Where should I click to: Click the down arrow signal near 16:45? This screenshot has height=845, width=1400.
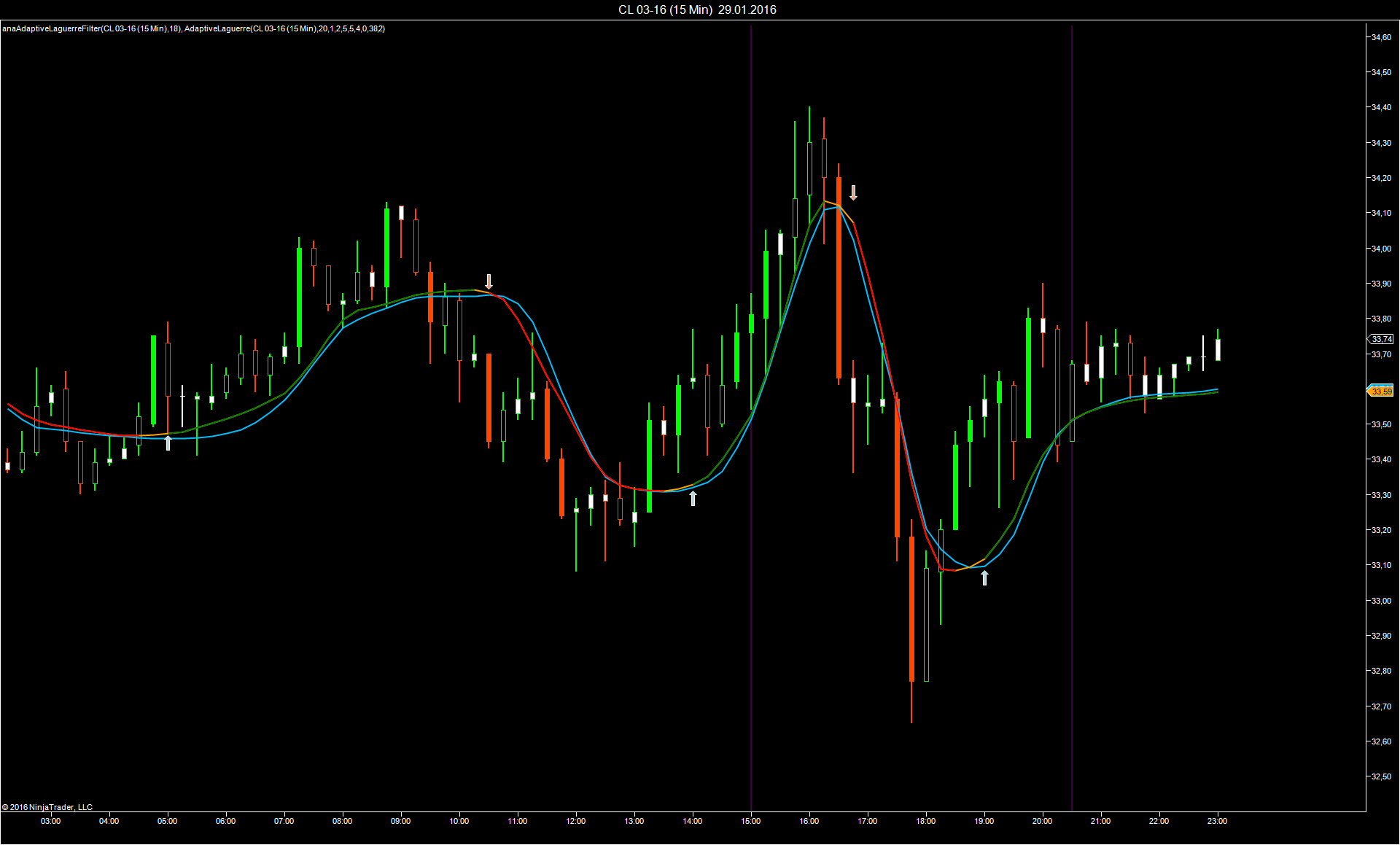click(853, 192)
